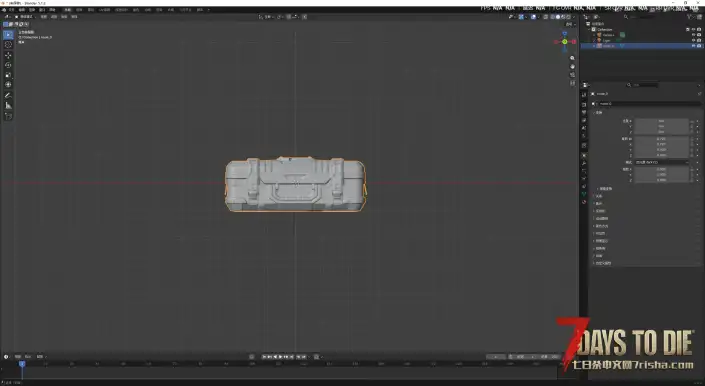Screen dimensions: 705x386
Task: Open the rotation mode dropdown
Action: 661,162
